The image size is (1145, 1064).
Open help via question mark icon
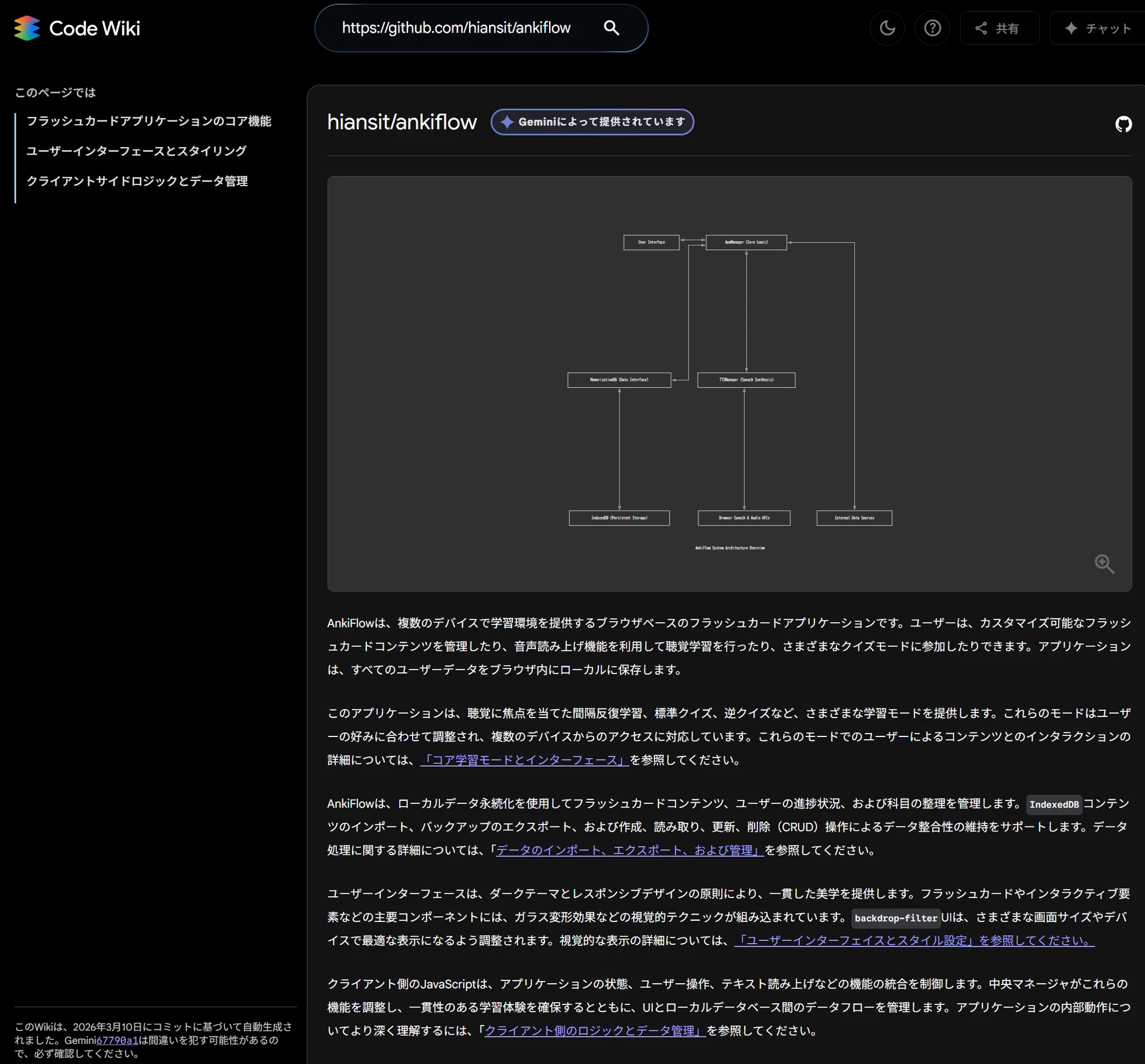point(932,27)
